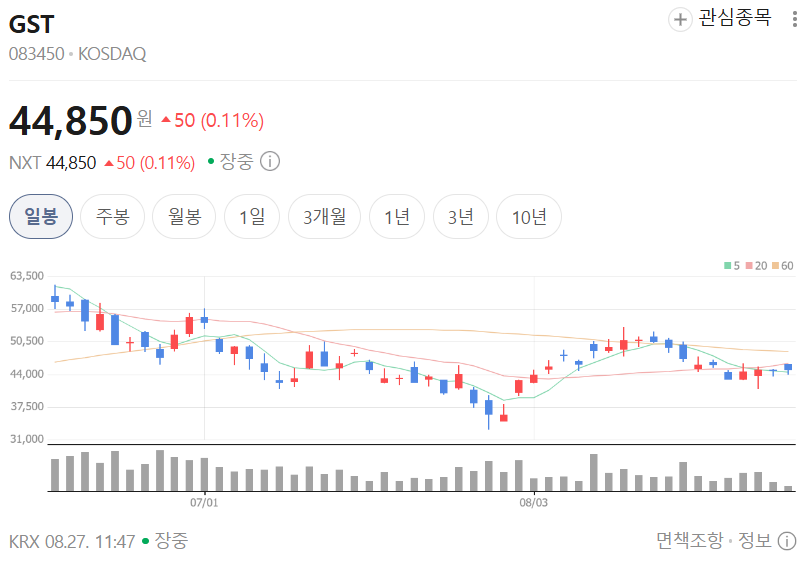The image size is (812, 562).
Task: Show the 1일 one-day chart
Action: tap(252, 217)
